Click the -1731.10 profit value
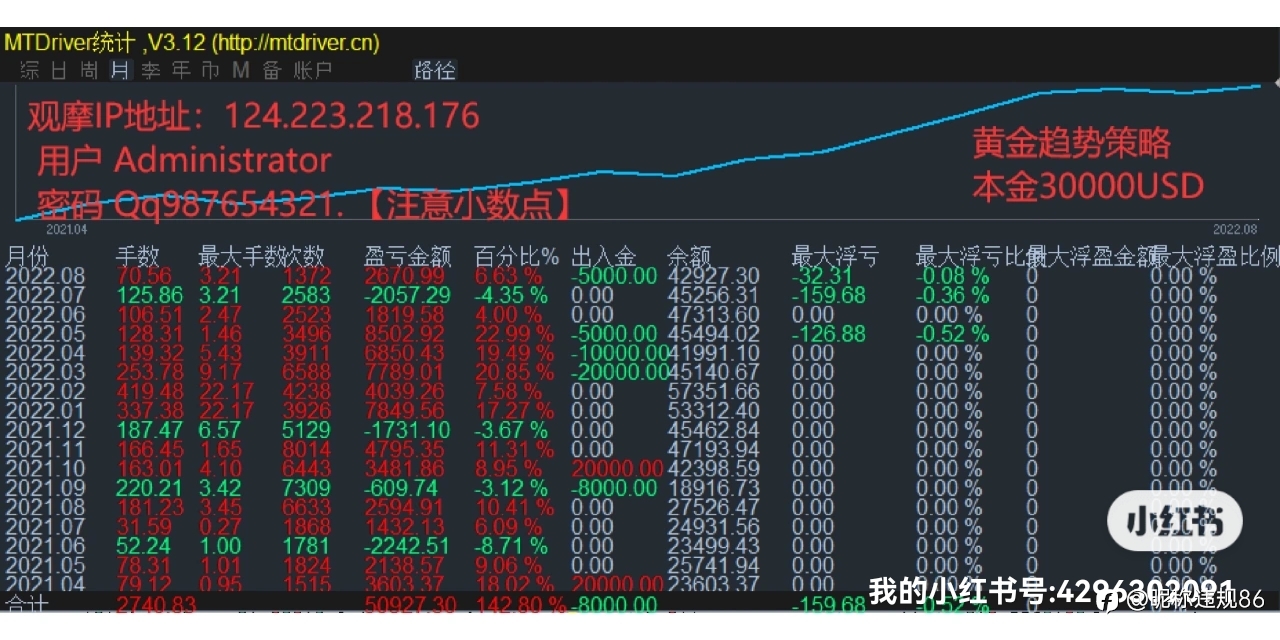Image resolution: width=1280 pixels, height=640 pixels. [408, 430]
